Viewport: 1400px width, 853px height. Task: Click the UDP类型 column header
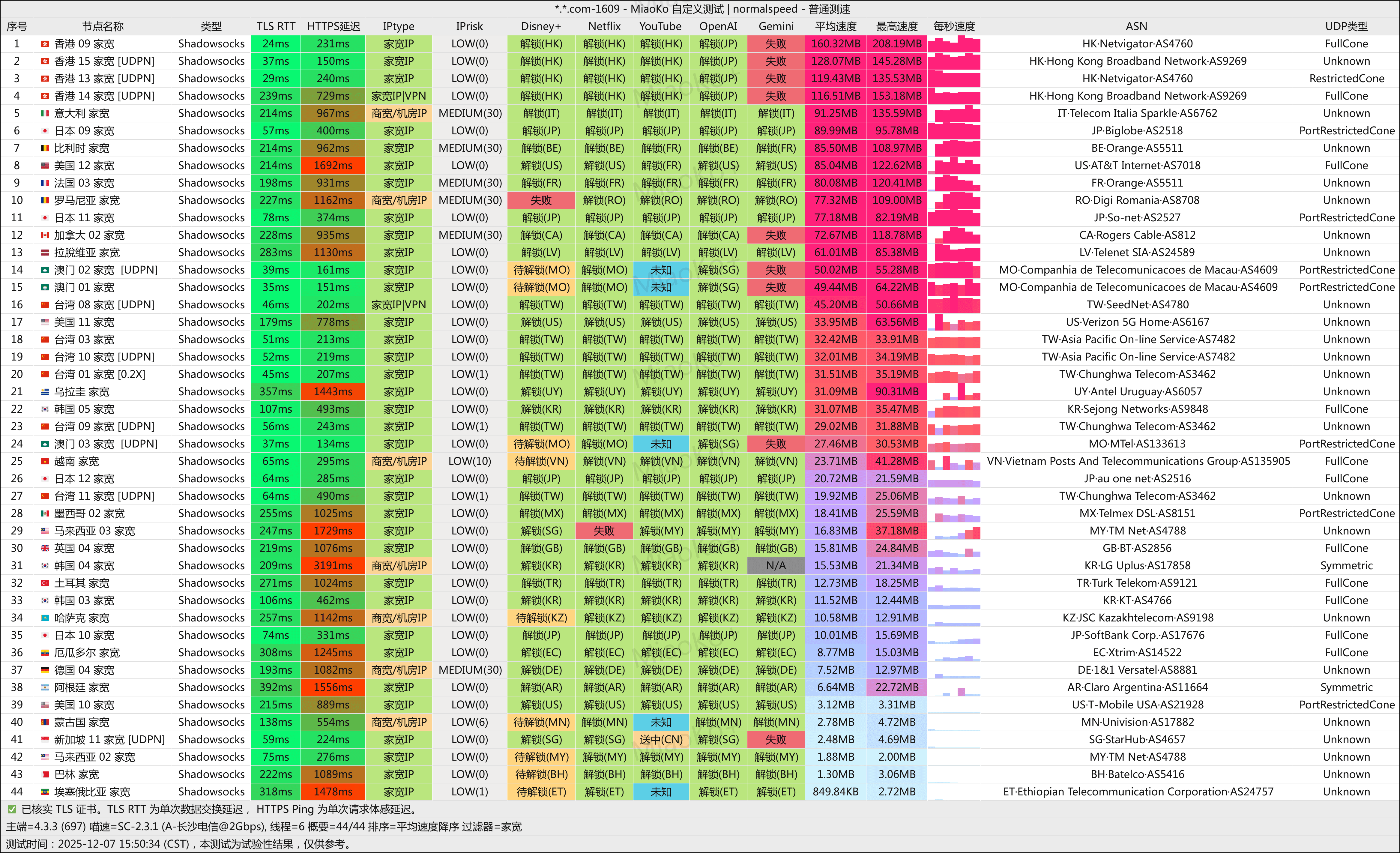(1346, 26)
